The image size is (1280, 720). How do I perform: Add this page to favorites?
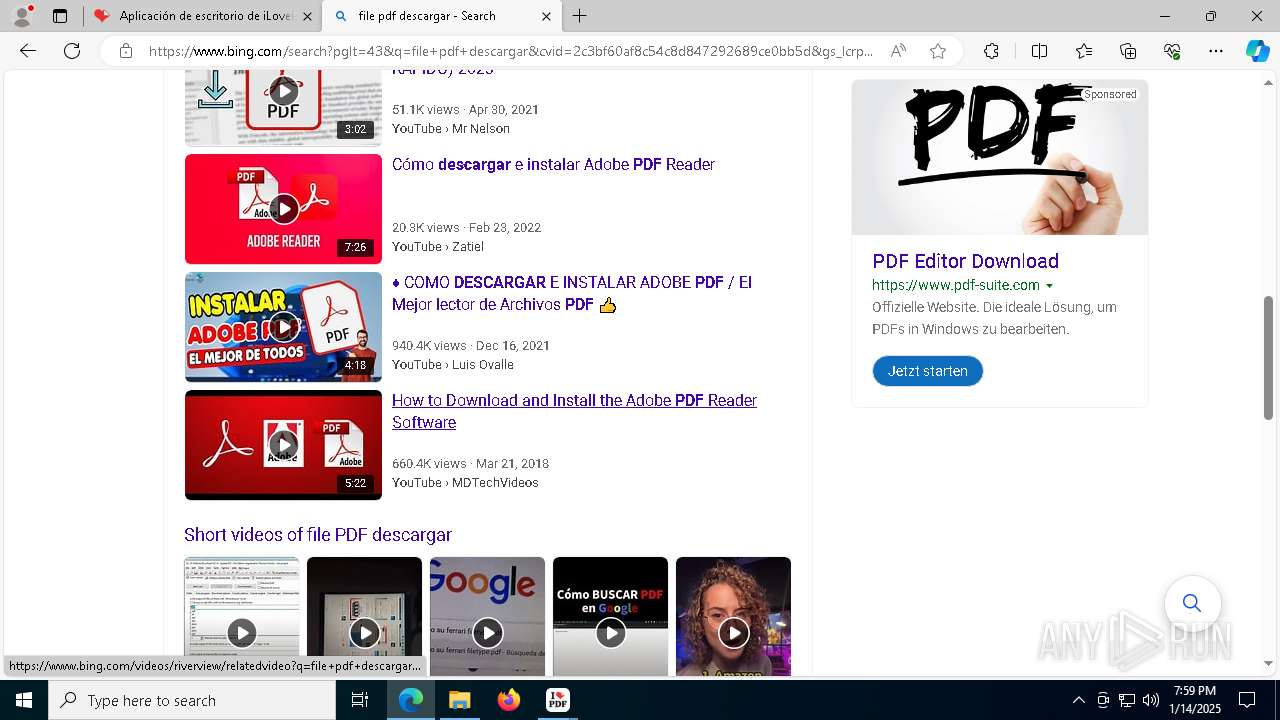[938, 51]
